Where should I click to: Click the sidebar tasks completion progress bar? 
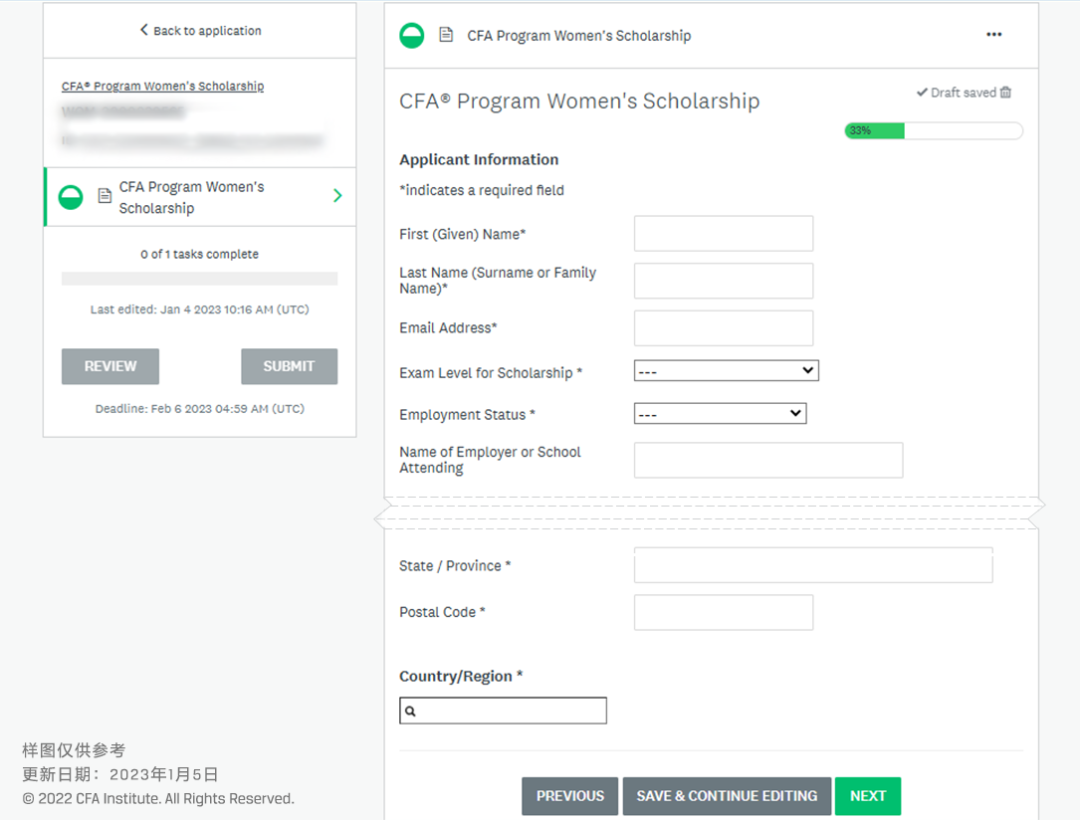click(200, 278)
